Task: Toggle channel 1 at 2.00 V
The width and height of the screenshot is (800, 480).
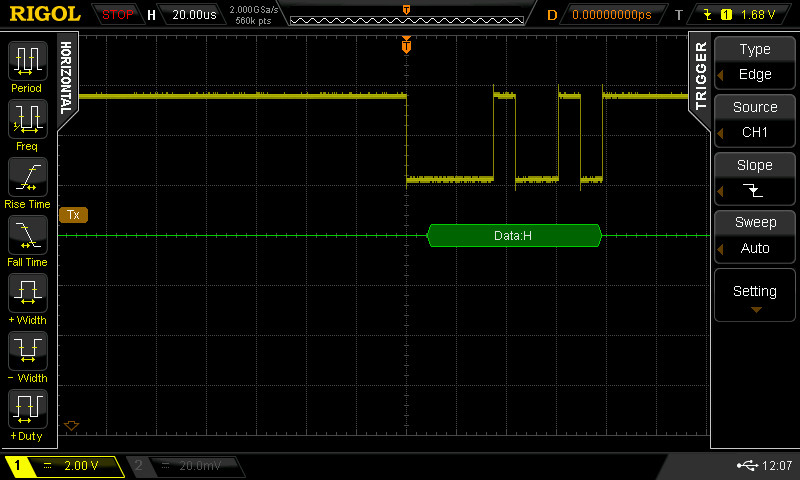Action: (x=65, y=466)
